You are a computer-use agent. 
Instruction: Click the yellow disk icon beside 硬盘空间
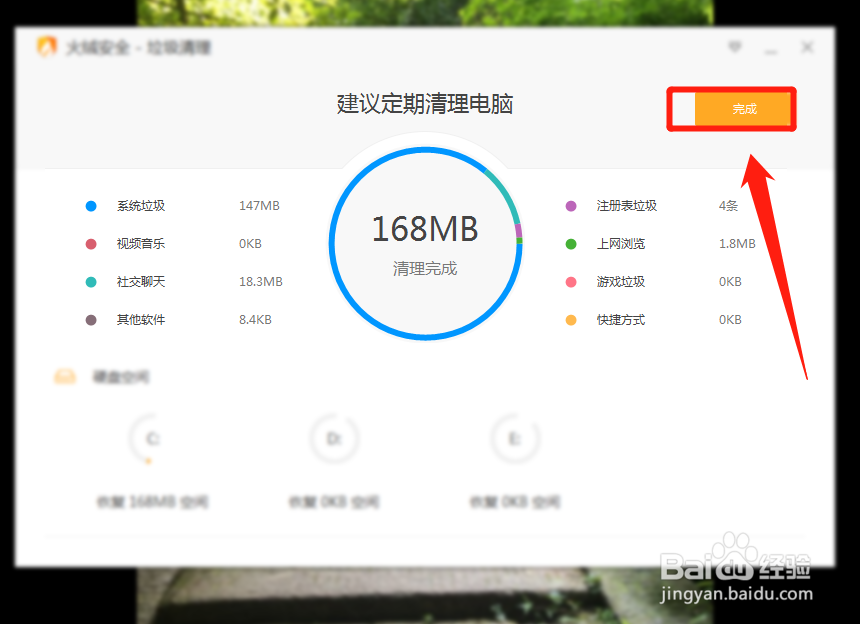pos(63,376)
